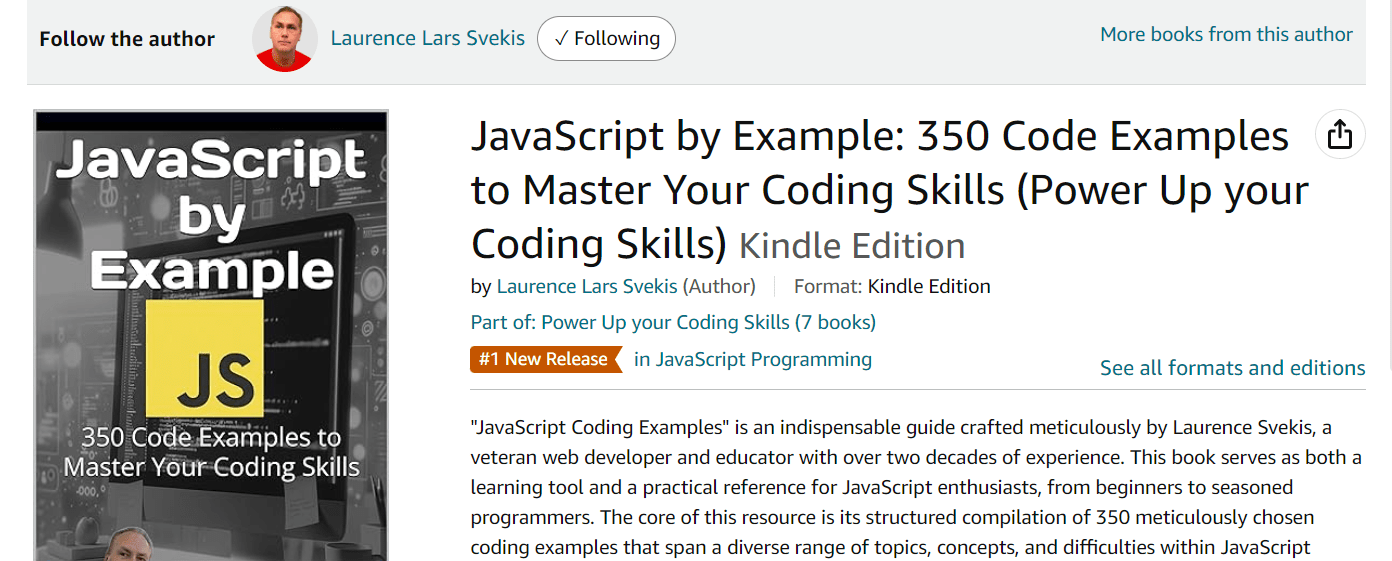Click the book description paragraph
Screen dimensions: 1392x561
[916, 488]
